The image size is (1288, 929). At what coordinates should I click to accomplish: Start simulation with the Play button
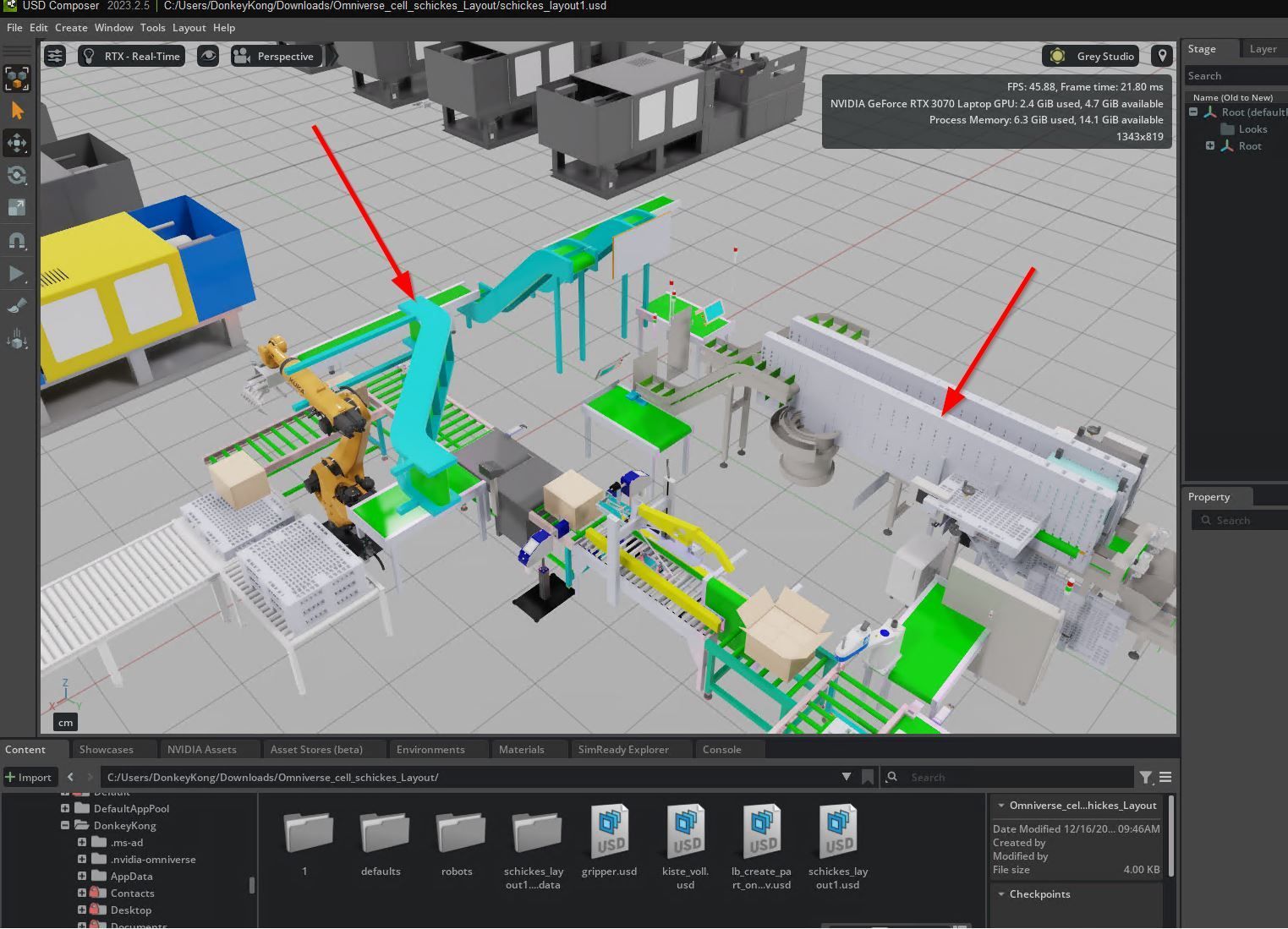coord(17,274)
